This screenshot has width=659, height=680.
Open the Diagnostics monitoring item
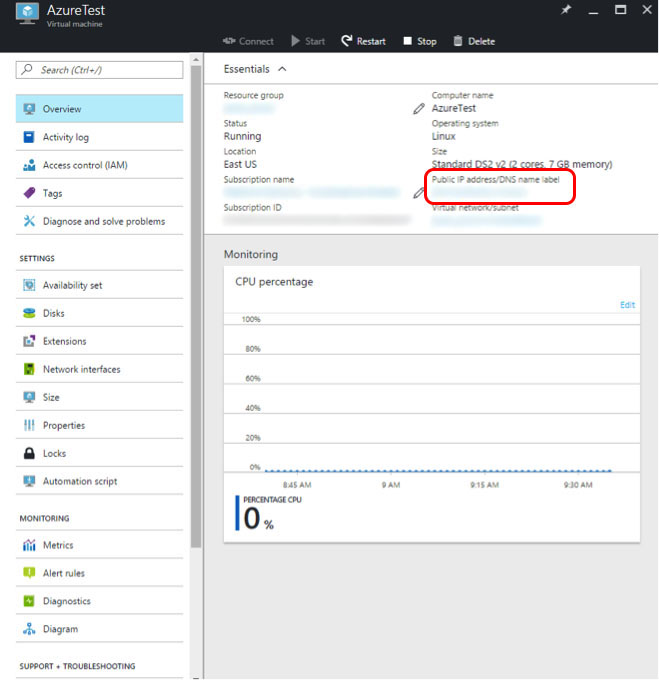click(99, 601)
